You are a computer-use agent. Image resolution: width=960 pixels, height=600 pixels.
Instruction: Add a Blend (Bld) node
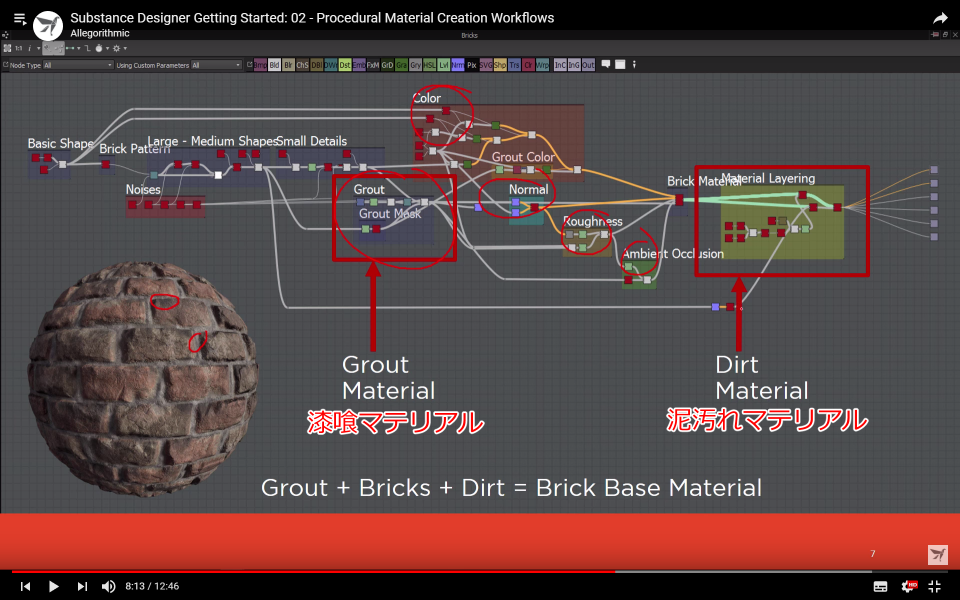[x=274, y=65]
